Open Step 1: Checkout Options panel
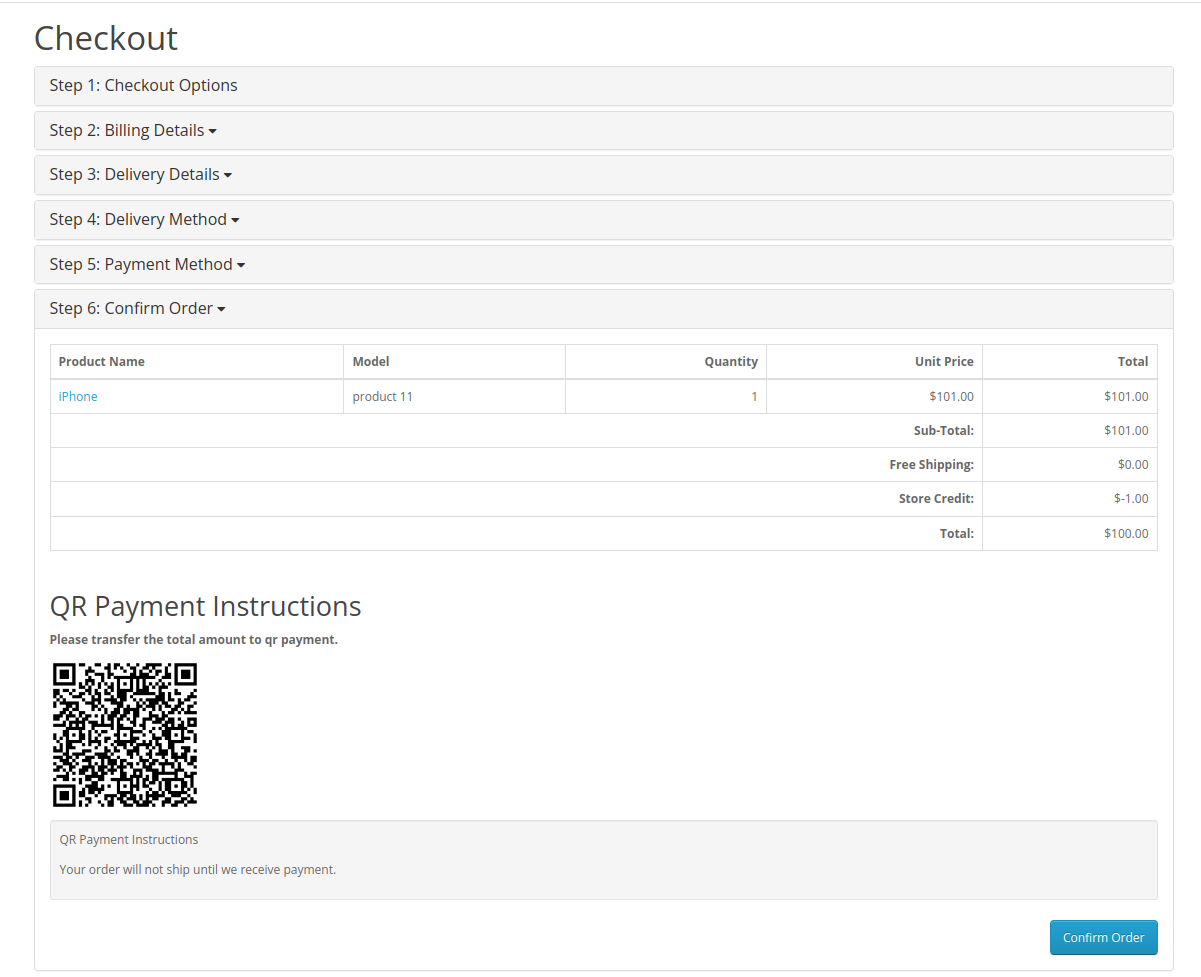 pos(143,86)
